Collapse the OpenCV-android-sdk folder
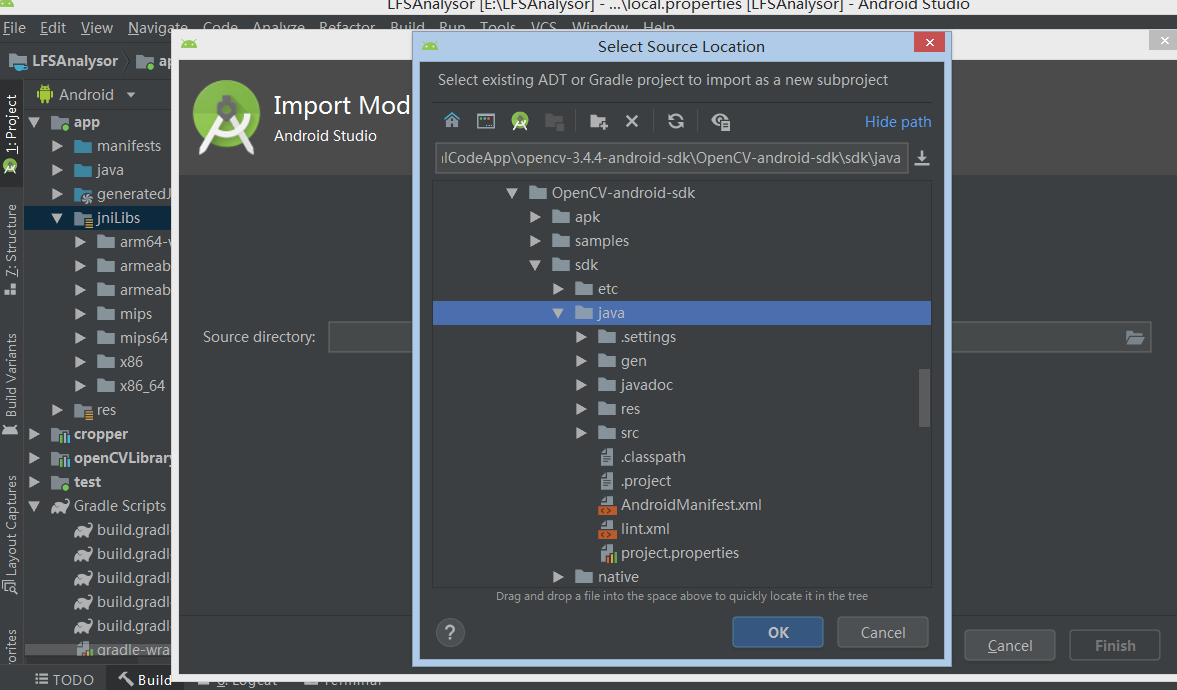 click(512, 193)
